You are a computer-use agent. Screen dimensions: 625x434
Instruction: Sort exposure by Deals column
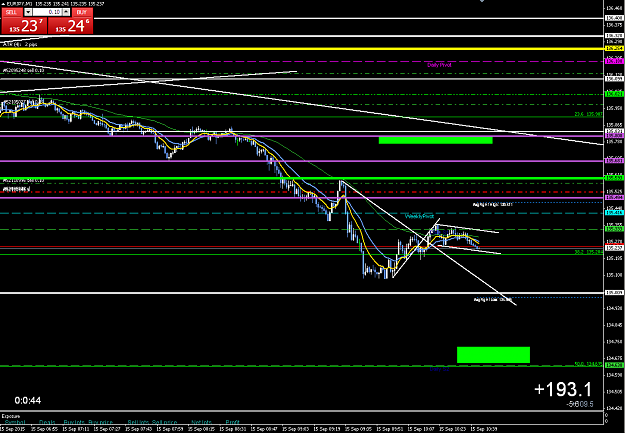47,422
